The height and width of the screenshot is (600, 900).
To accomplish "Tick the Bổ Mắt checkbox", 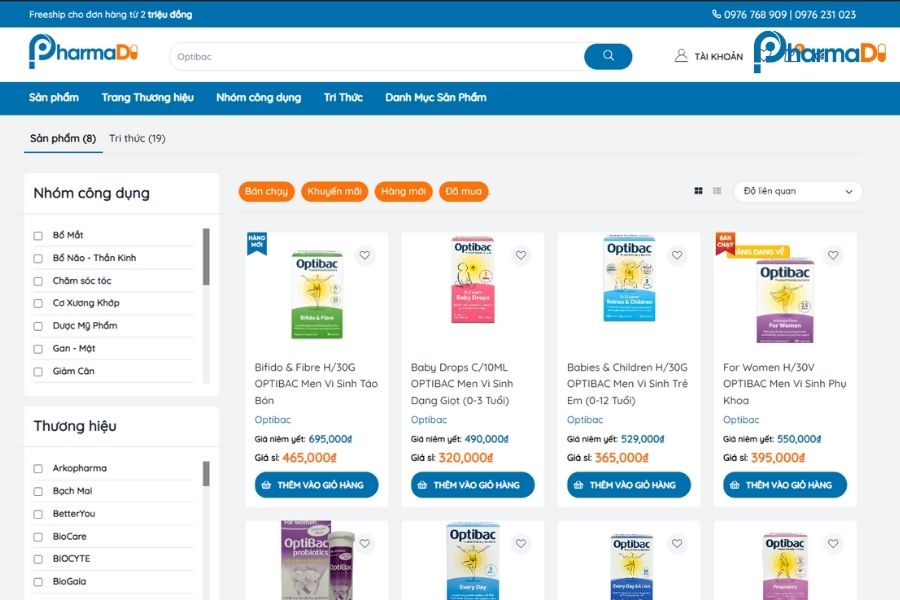I will (38, 236).
